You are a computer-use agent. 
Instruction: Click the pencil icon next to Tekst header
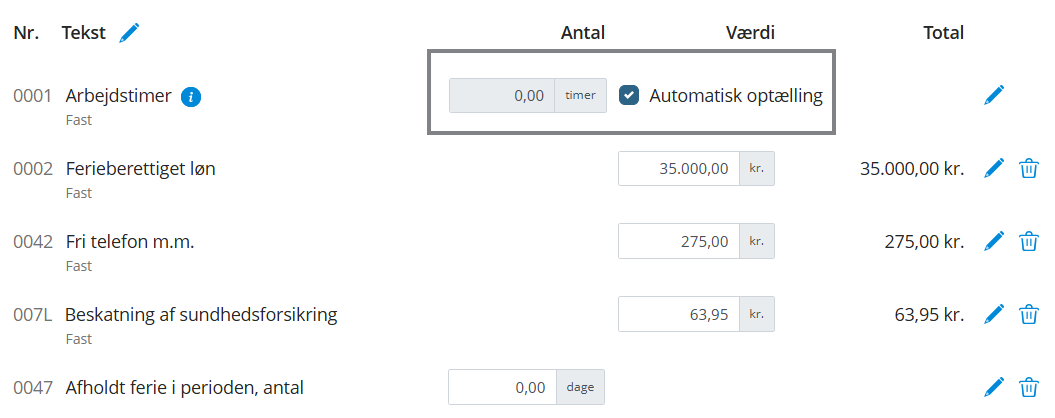tap(129, 33)
